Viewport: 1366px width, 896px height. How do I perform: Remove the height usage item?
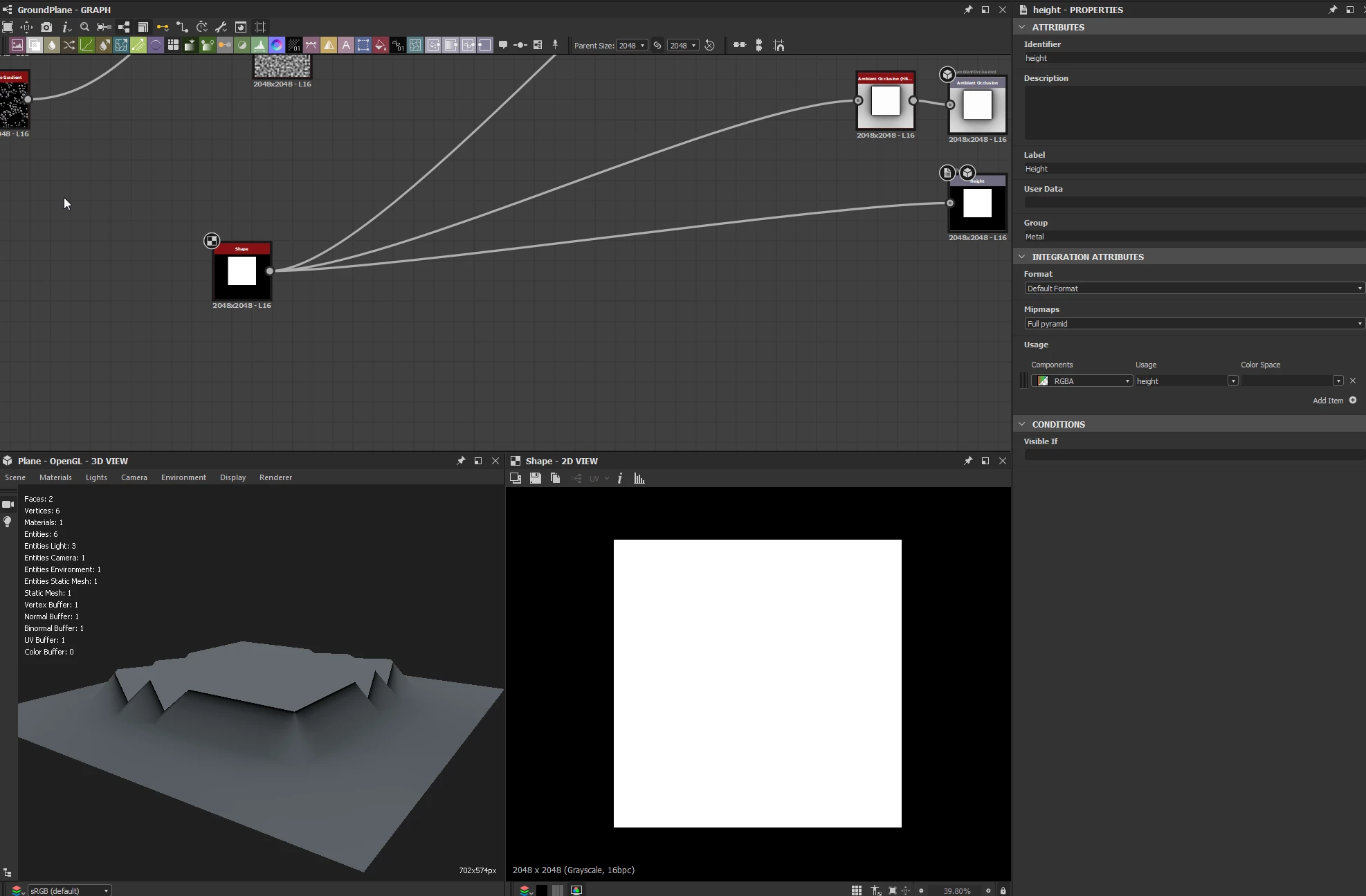coord(1353,381)
